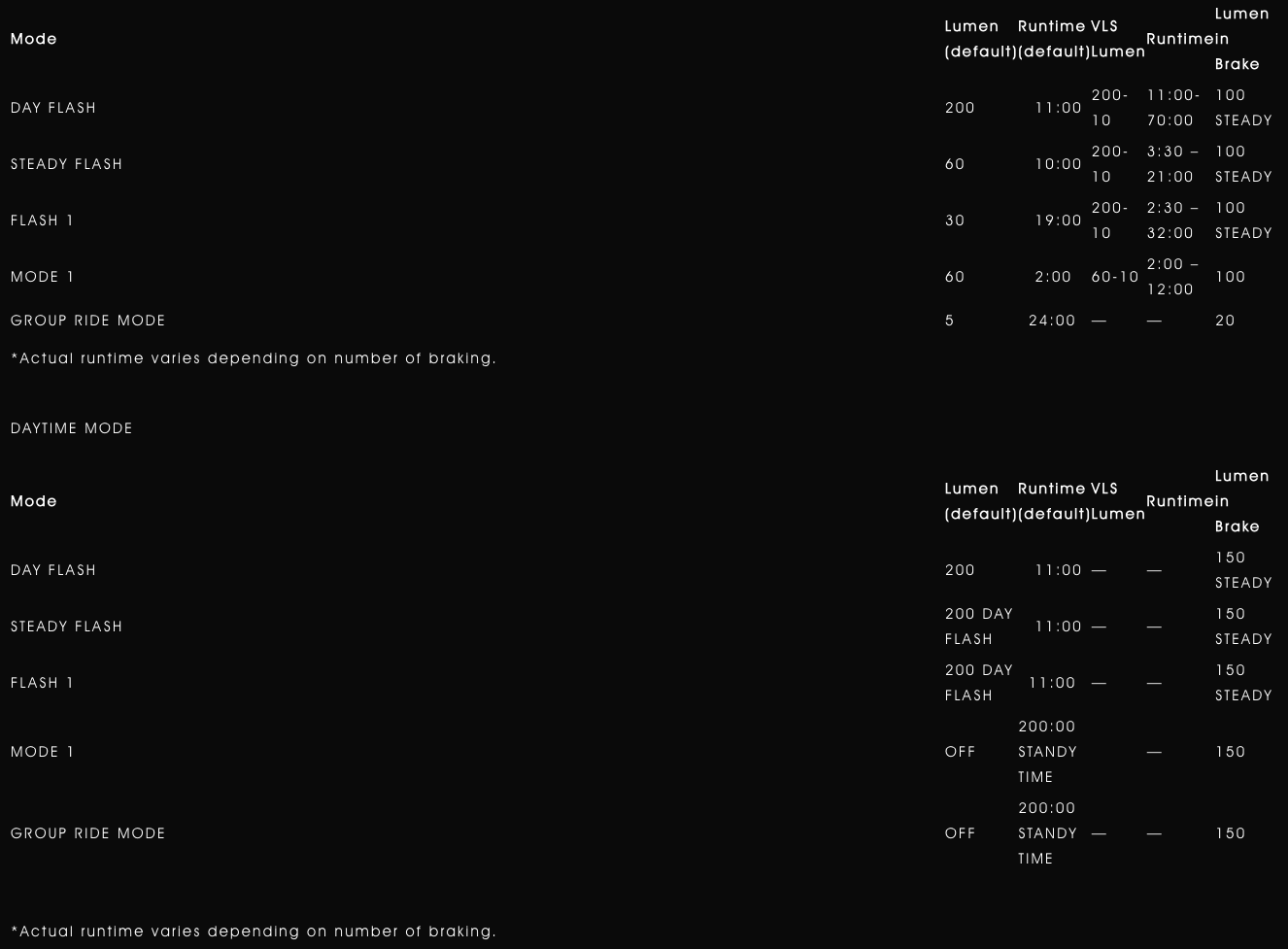
Task: Click the braking footnote below the daytime table
Action: tap(254, 932)
